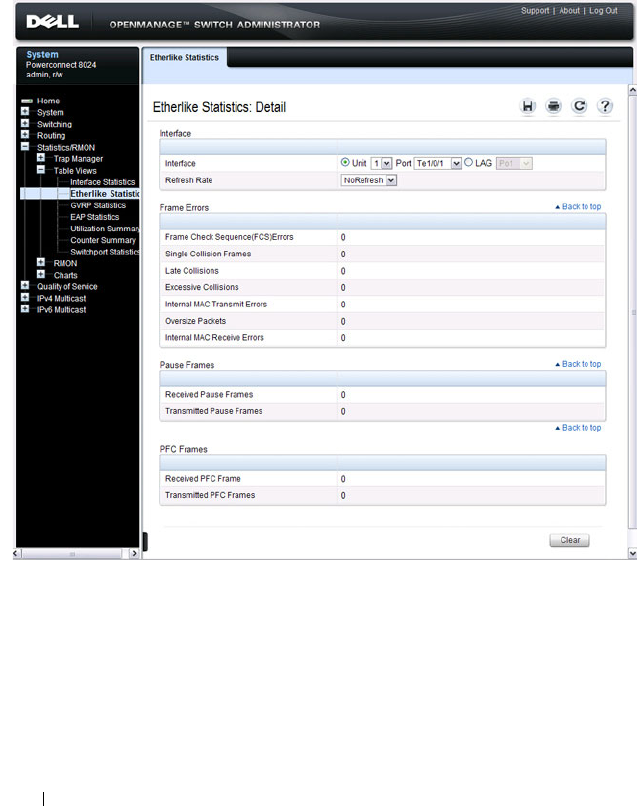Select Etherlike Statistics in the tree

pos(104,194)
